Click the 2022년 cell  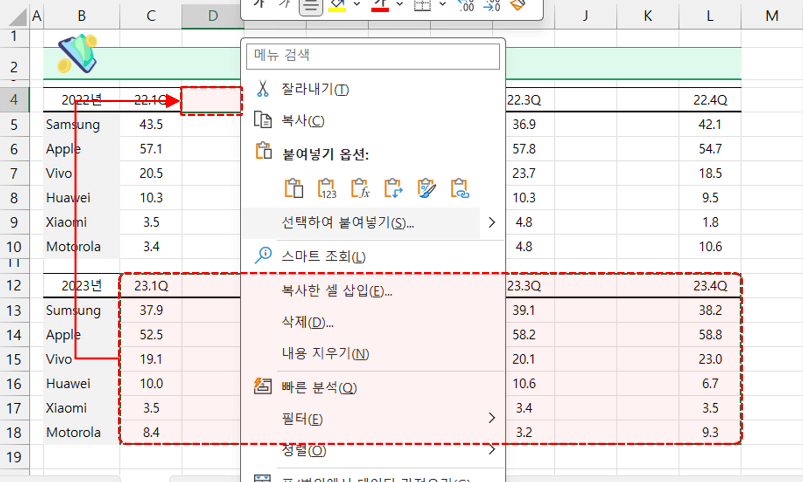click(x=81, y=100)
